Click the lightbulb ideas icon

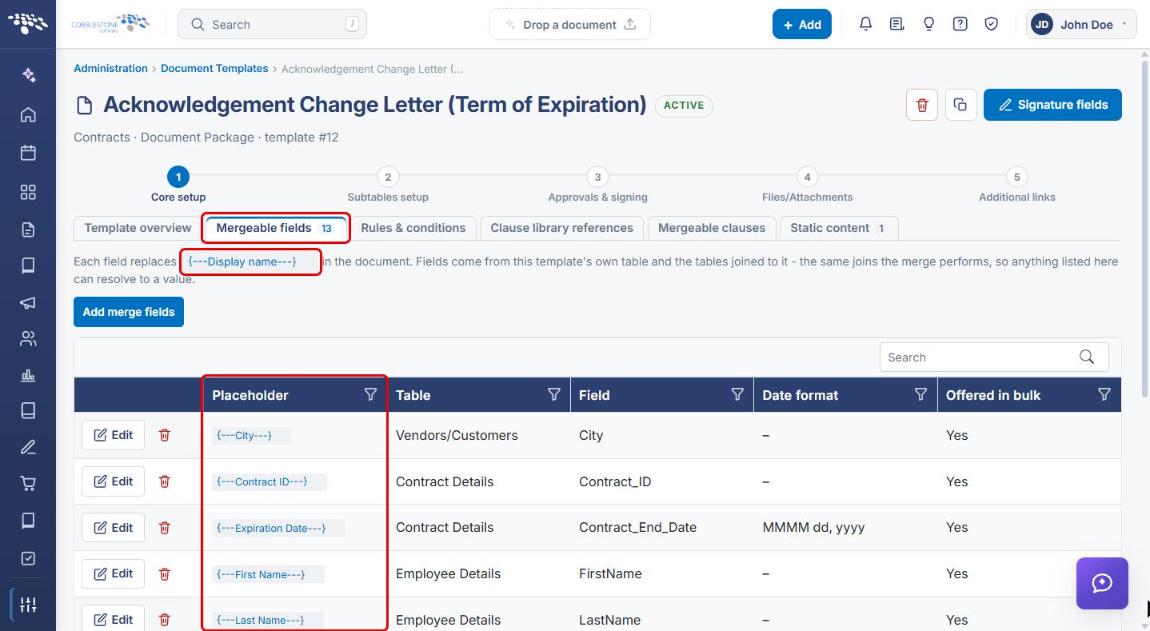929,24
